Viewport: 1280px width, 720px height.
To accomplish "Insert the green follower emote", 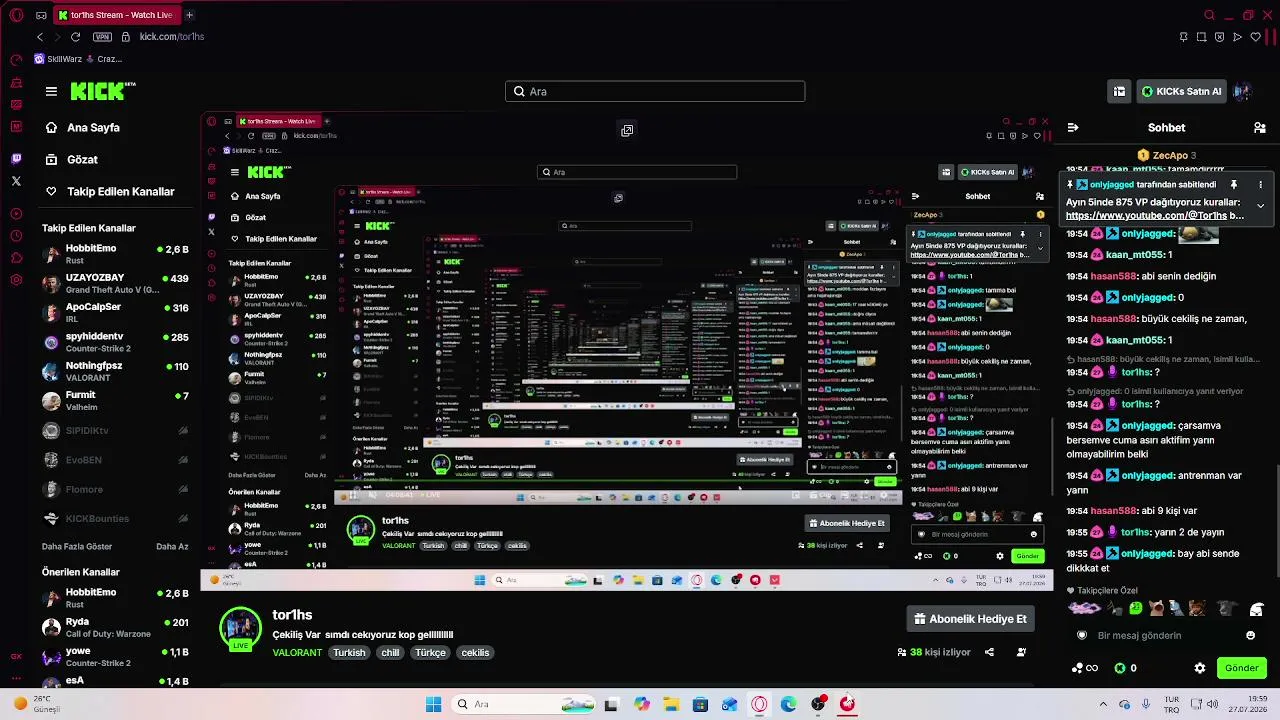I will click(1136, 608).
